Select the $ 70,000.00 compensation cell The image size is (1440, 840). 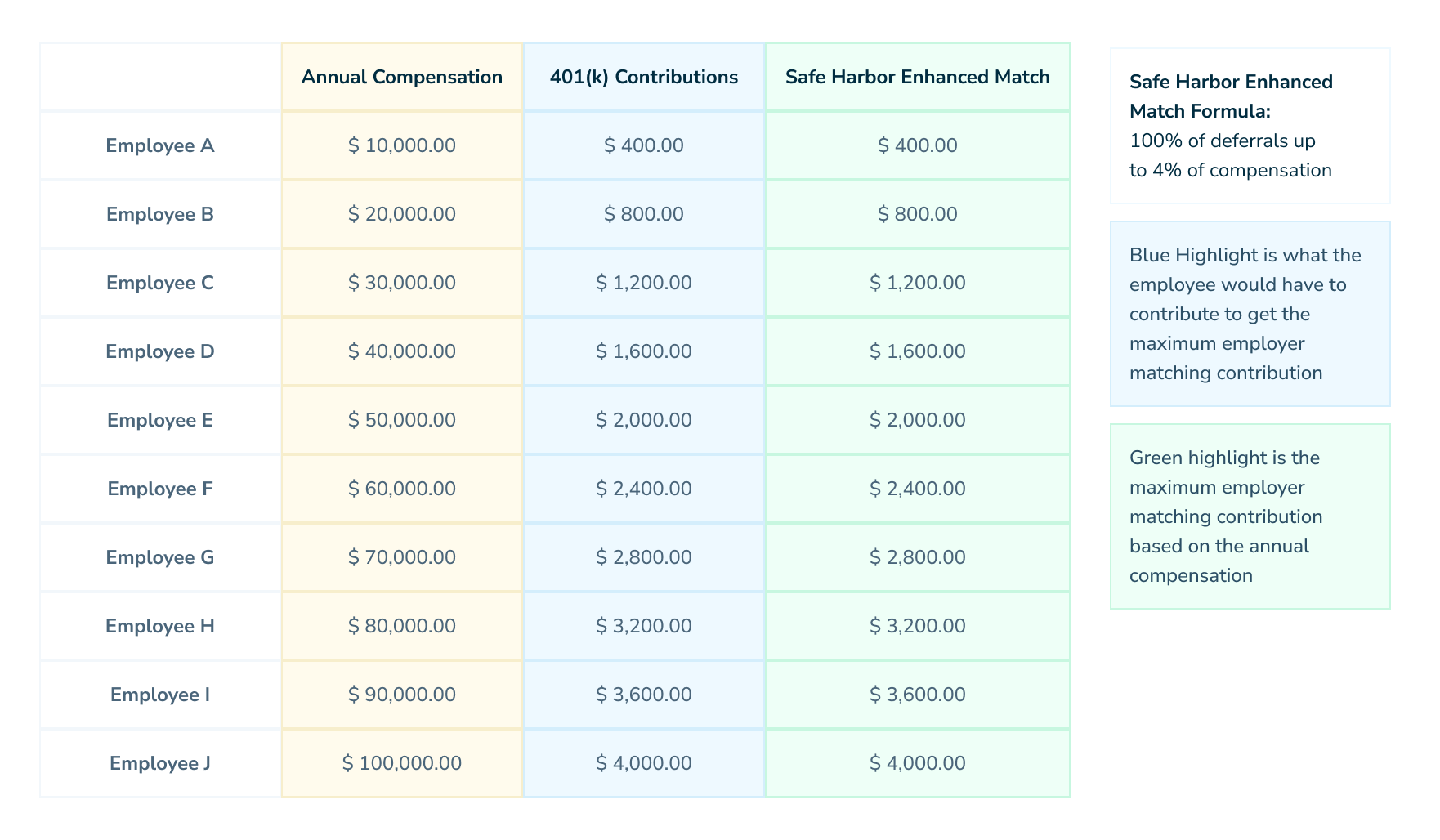401,557
